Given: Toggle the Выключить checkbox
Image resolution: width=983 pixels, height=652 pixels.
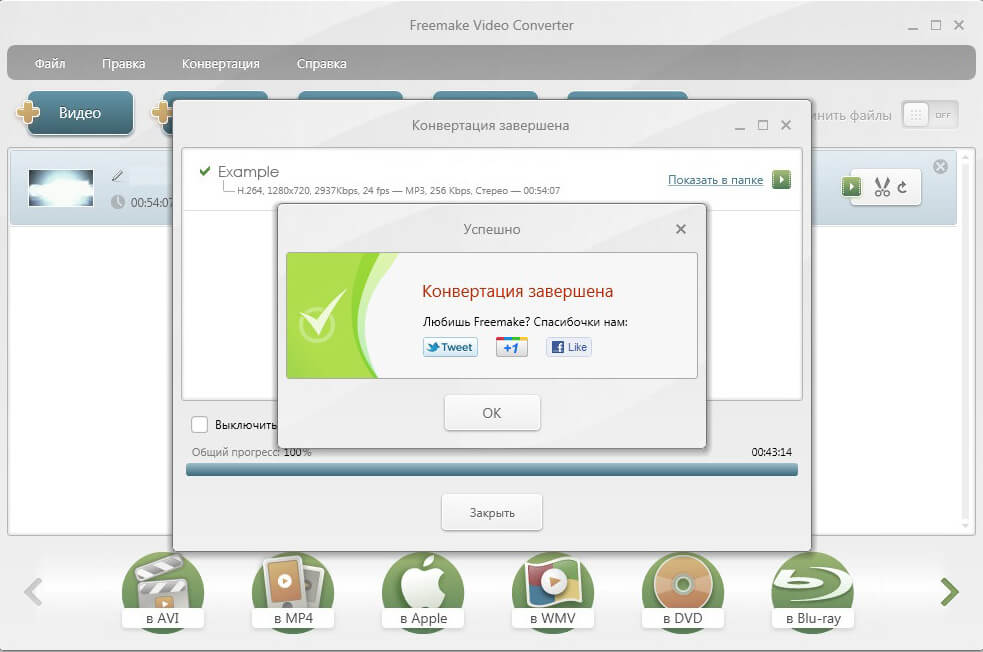Looking at the screenshot, I should coord(199,424).
